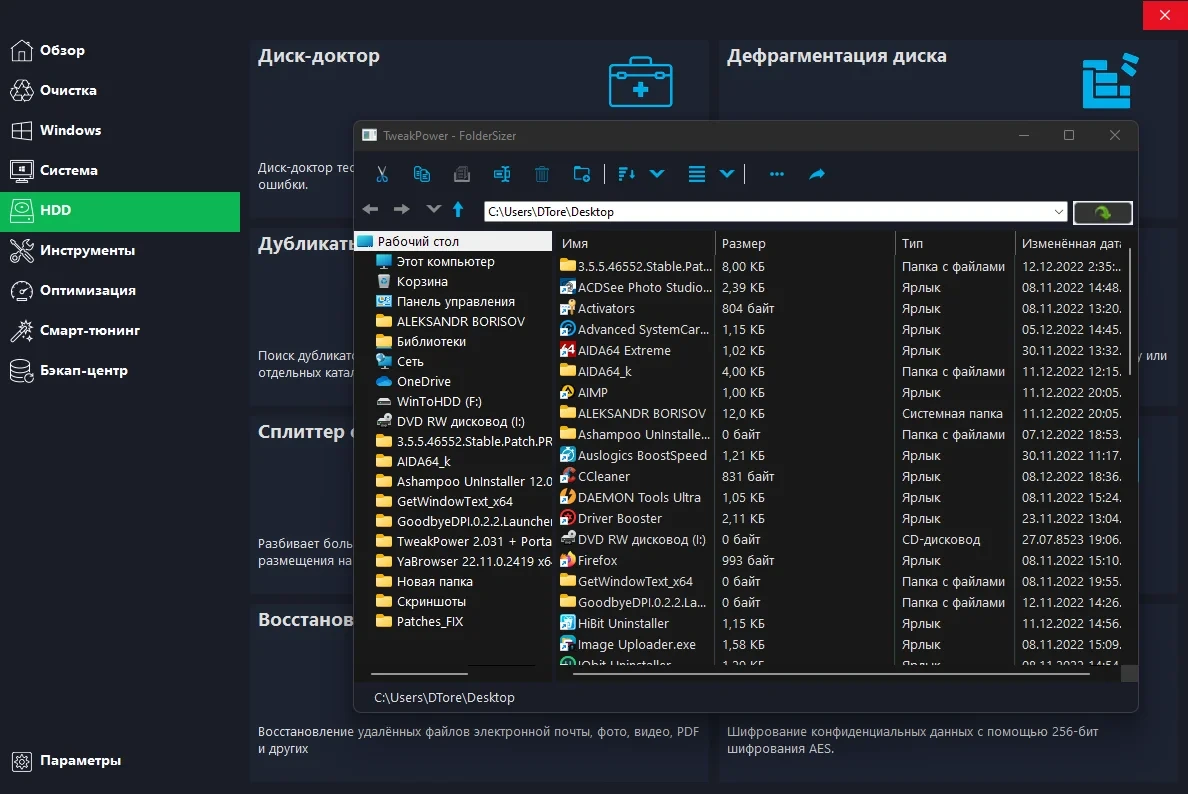Open the Диск-доктор card title
The height and width of the screenshot is (794, 1188).
point(318,56)
